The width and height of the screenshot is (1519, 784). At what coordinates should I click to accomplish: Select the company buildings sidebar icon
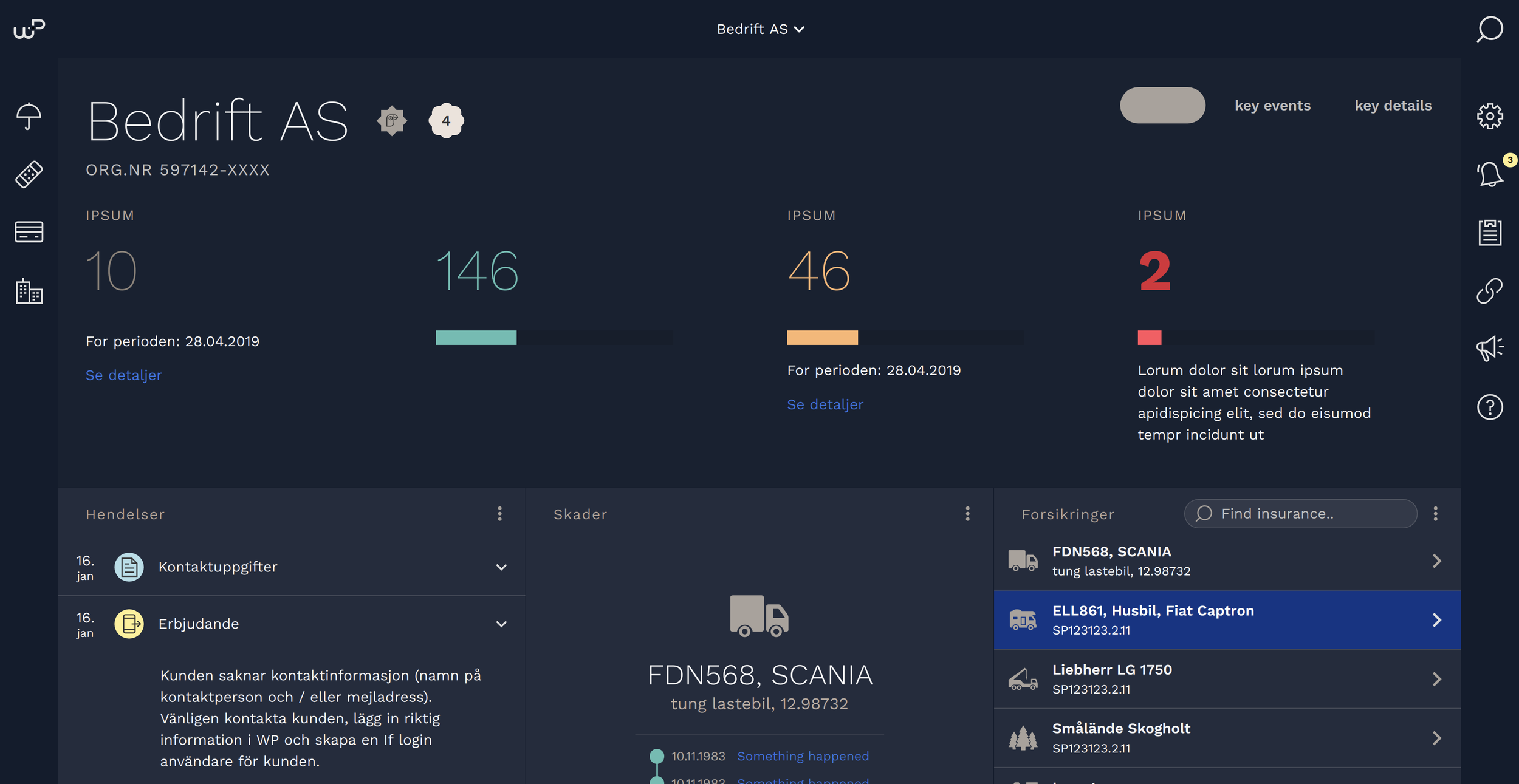tap(29, 291)
